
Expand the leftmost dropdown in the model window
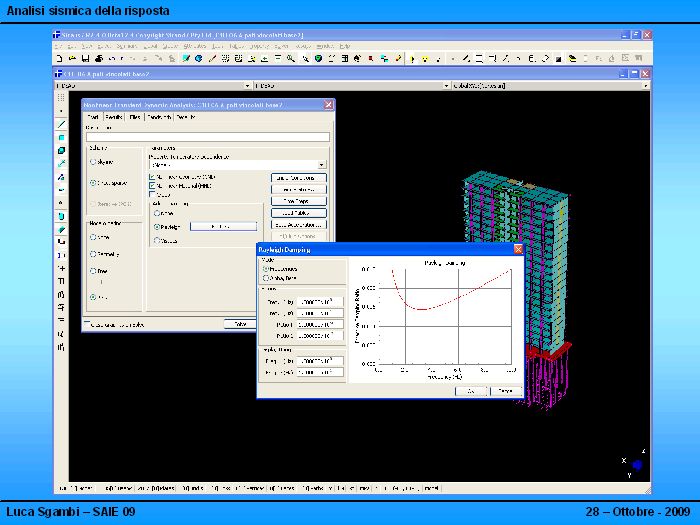coord(246,86)
